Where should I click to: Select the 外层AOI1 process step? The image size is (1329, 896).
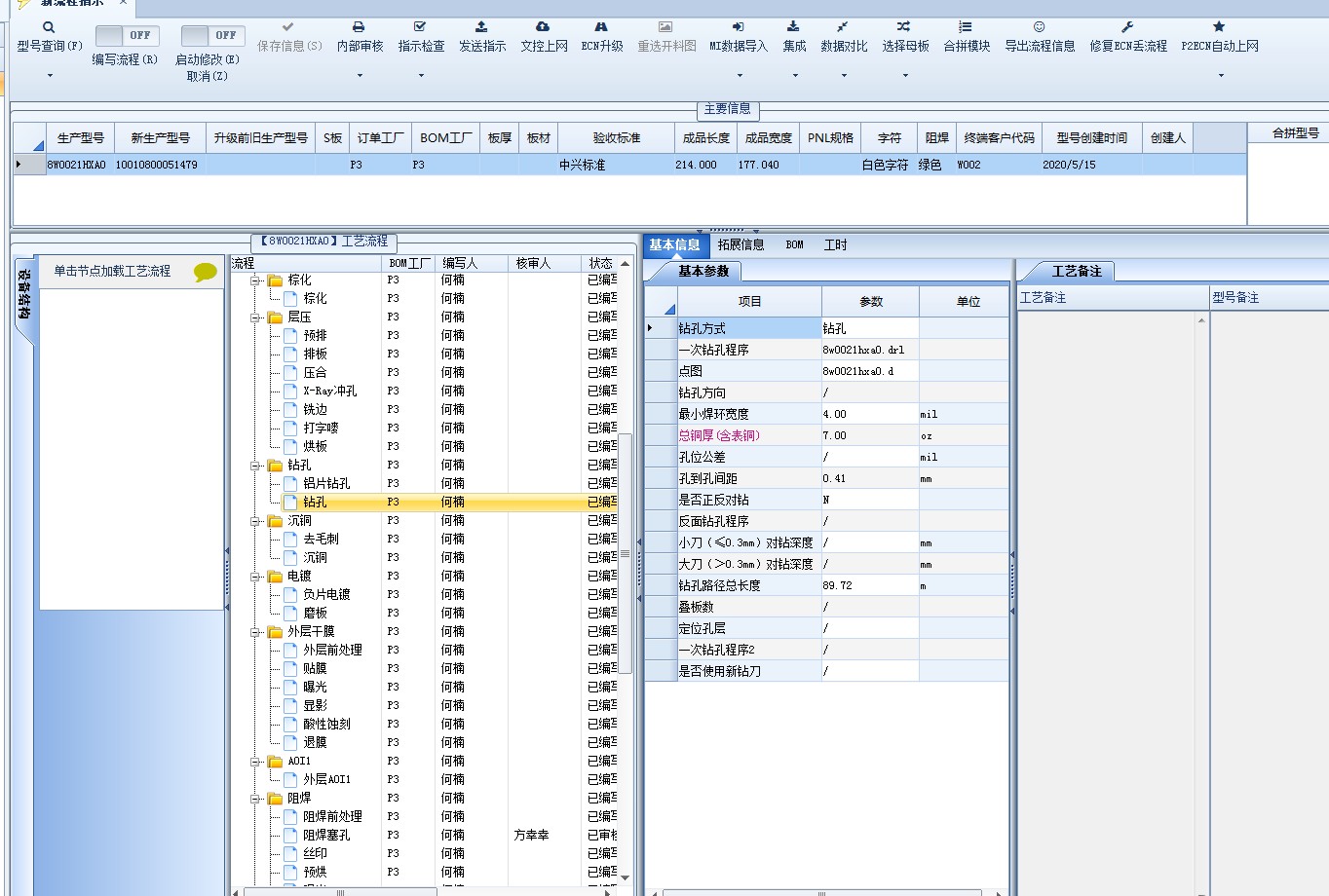(x=326, y=780)
